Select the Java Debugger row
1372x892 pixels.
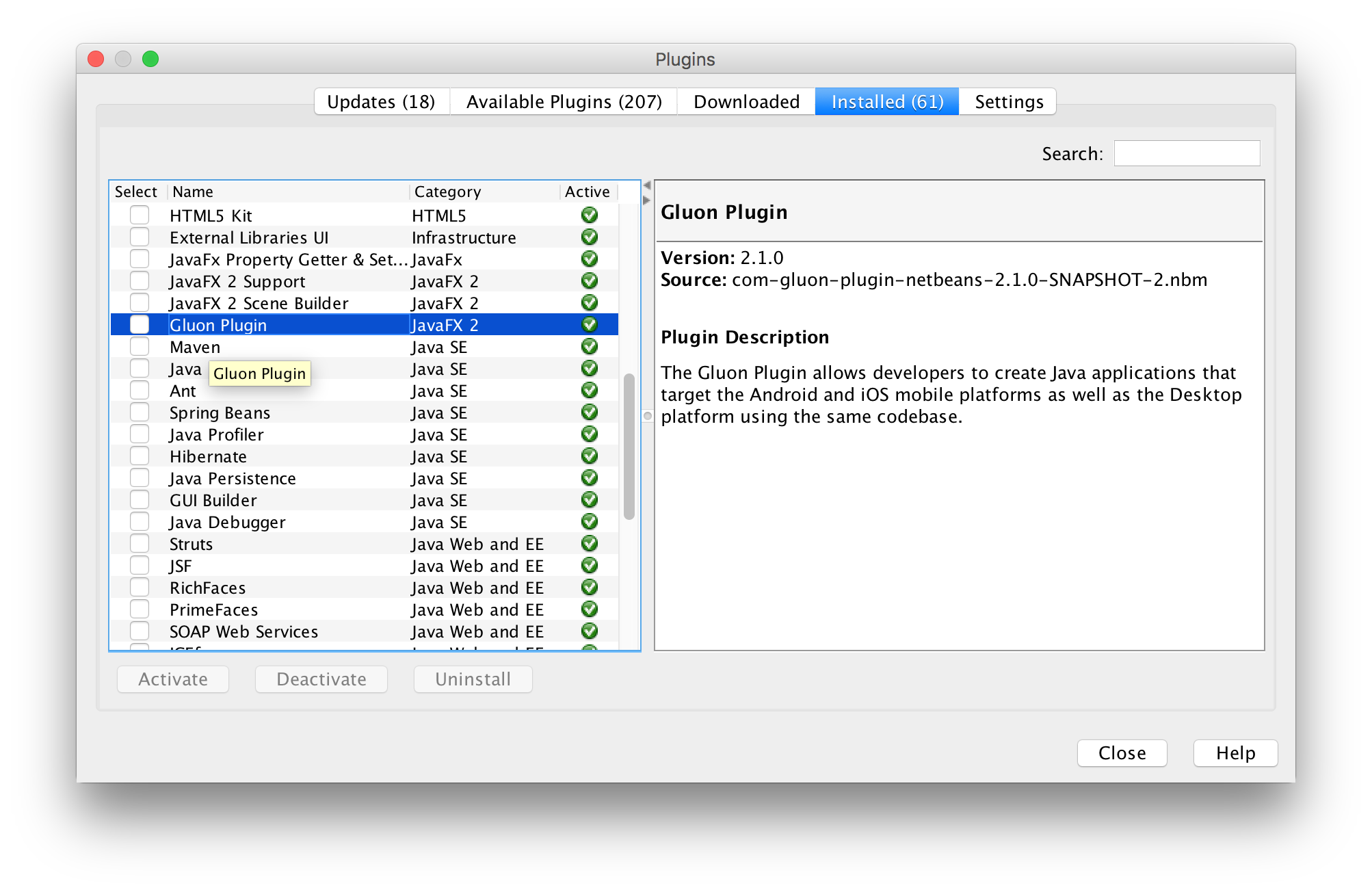pyautogui.click(x=365, y=522)
